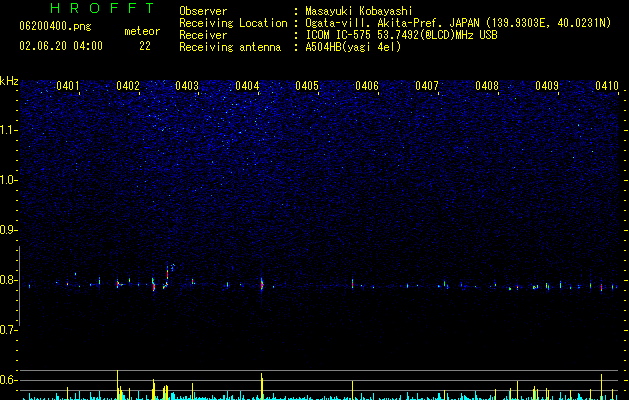The height and width of the screenshot is (400, 629).
Task: Click the rising meteor echo streak after 0402
Action: pyautogui.click(x=168, y=275)
